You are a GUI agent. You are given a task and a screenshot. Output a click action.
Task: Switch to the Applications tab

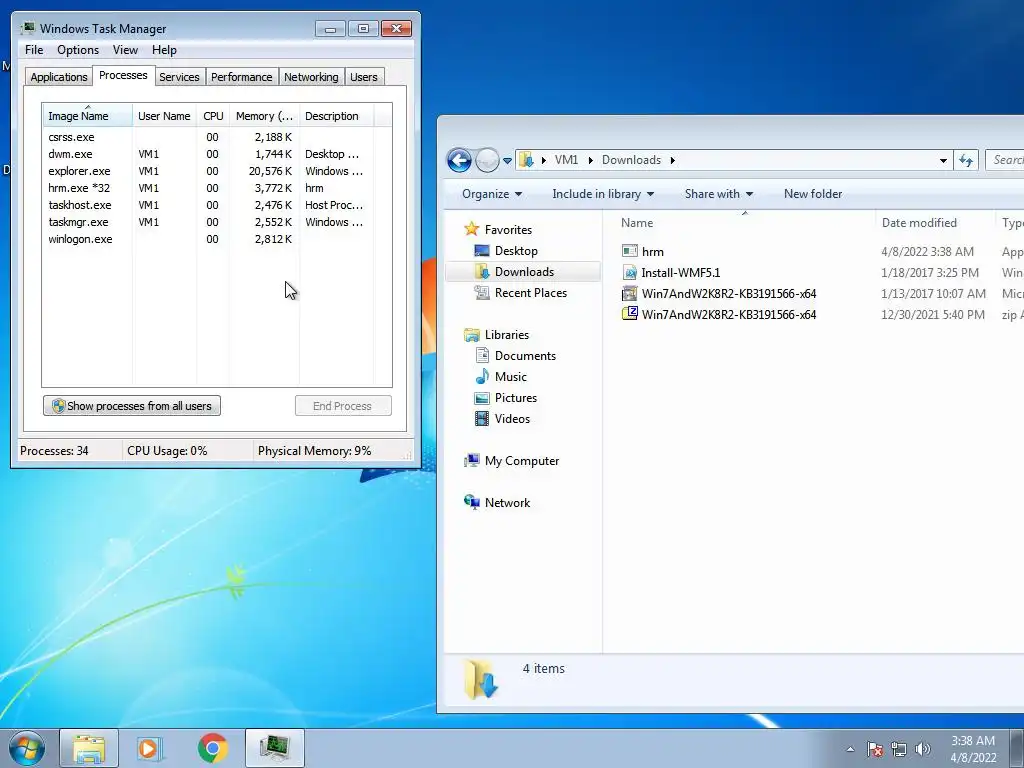click(x=59, y=77)
